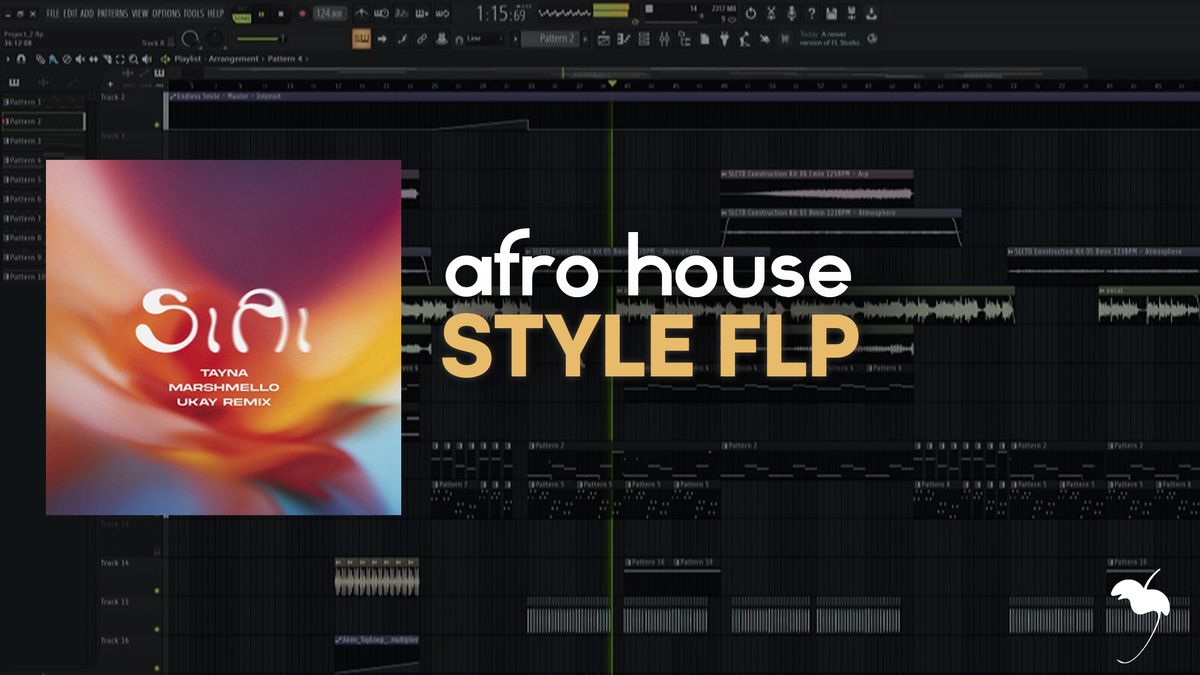Click the main pitch knob
This screenshot has height=675, width=1200.
[215, 39]
